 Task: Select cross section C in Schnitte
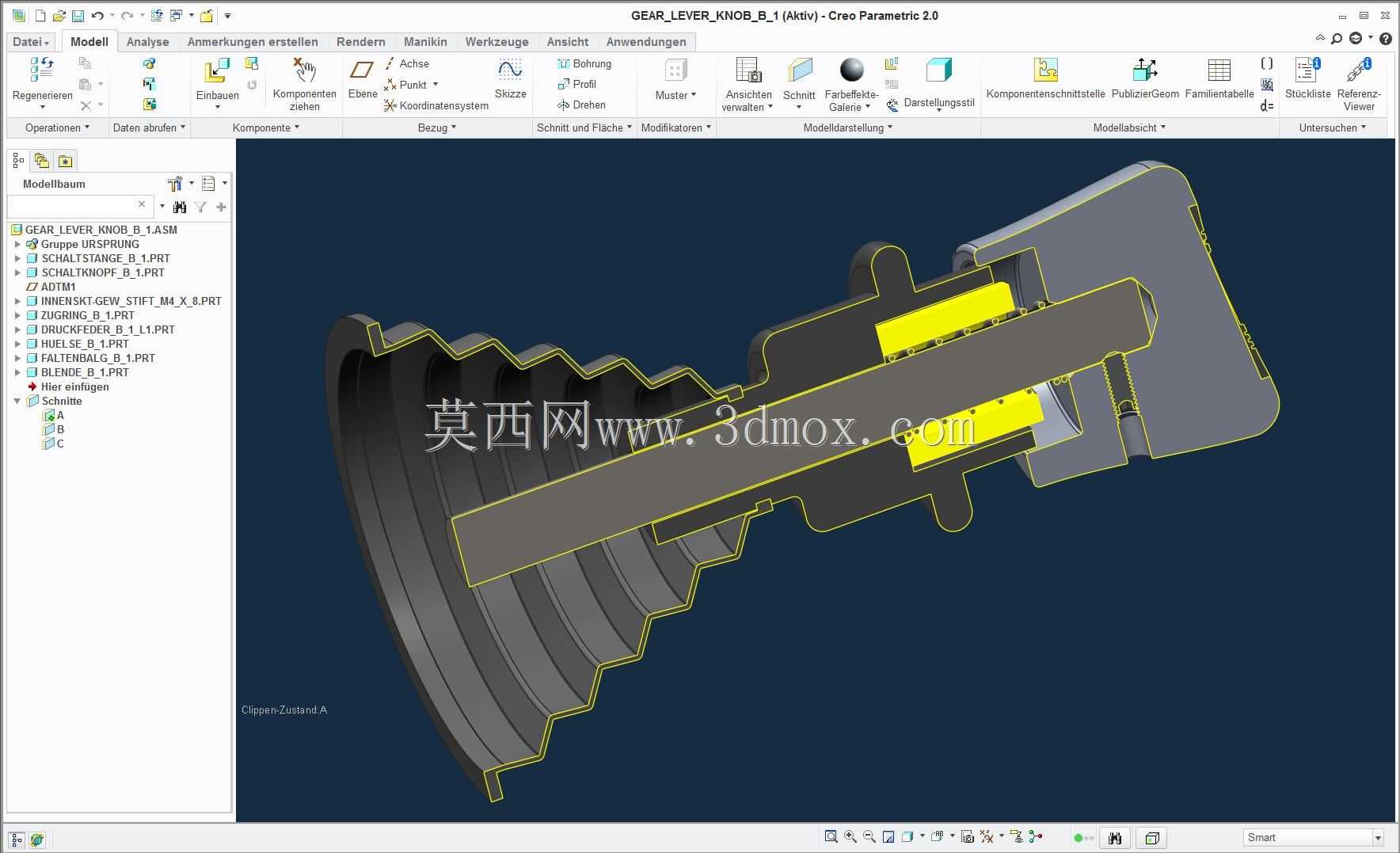pyautogui.click(x=54, y=444)
